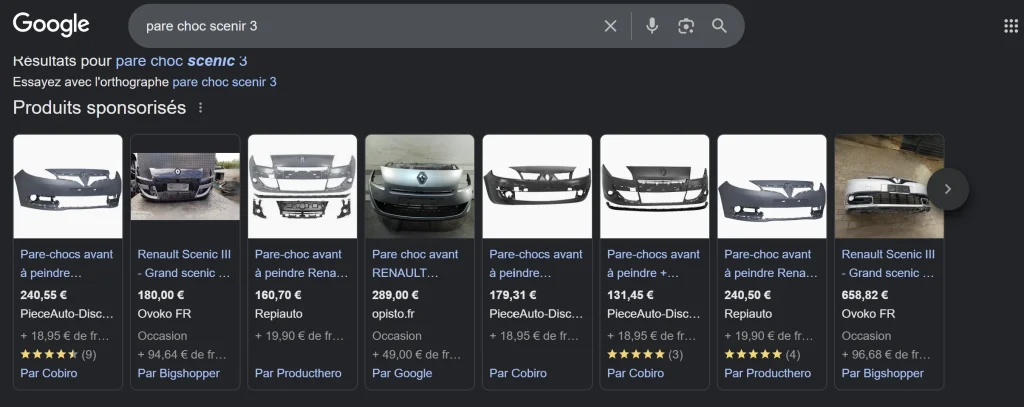Open the 131,45 € bumper image
The width and height of the screenshot is (1024, 407).
click(654, 186)
